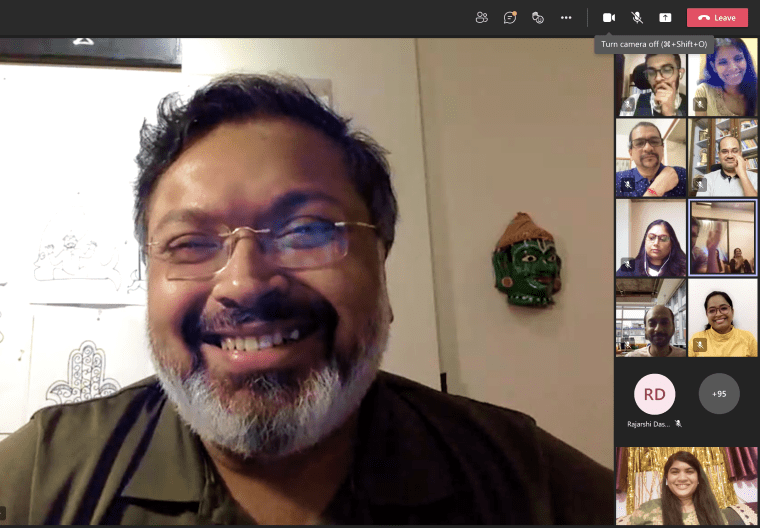
Task: Open the reactions menu
Action: click(x=538, y=18)
